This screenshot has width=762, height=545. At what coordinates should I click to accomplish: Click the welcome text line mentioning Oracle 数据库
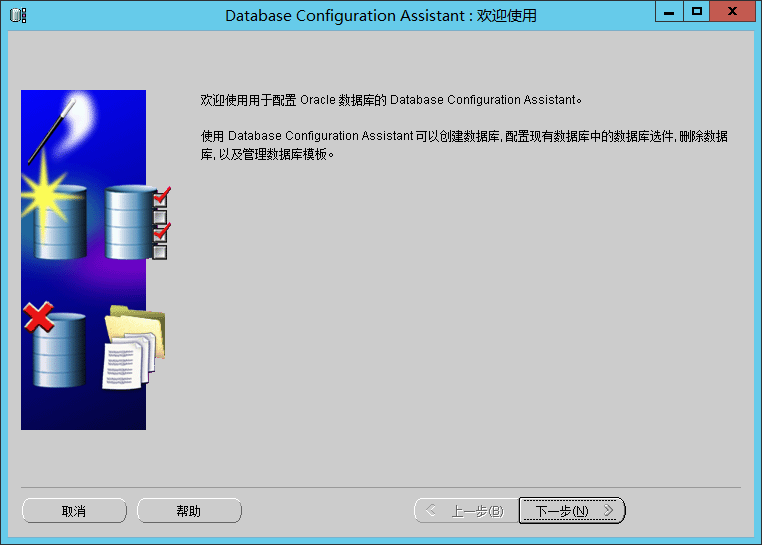pos(391,100)
